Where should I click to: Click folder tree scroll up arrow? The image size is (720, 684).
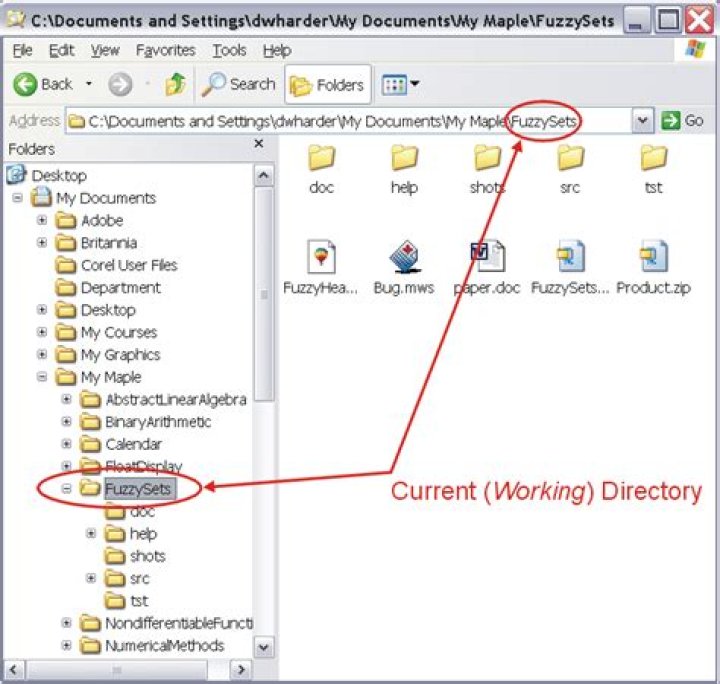pos(264,175)
